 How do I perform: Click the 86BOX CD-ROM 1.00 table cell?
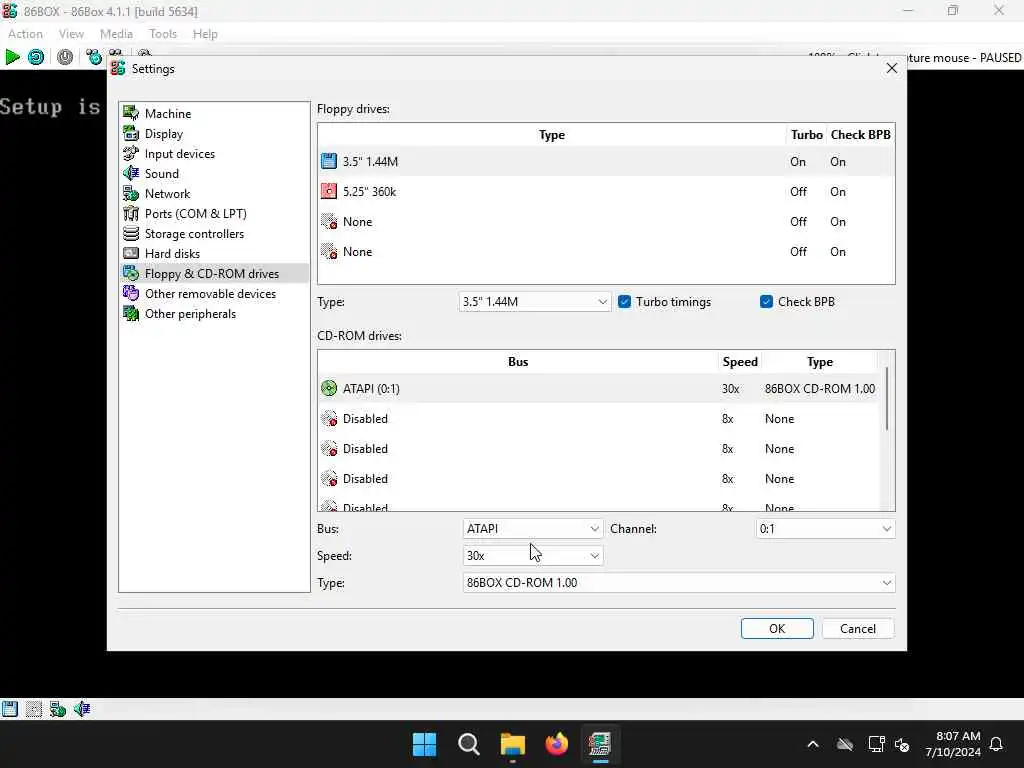pos(820,389)
